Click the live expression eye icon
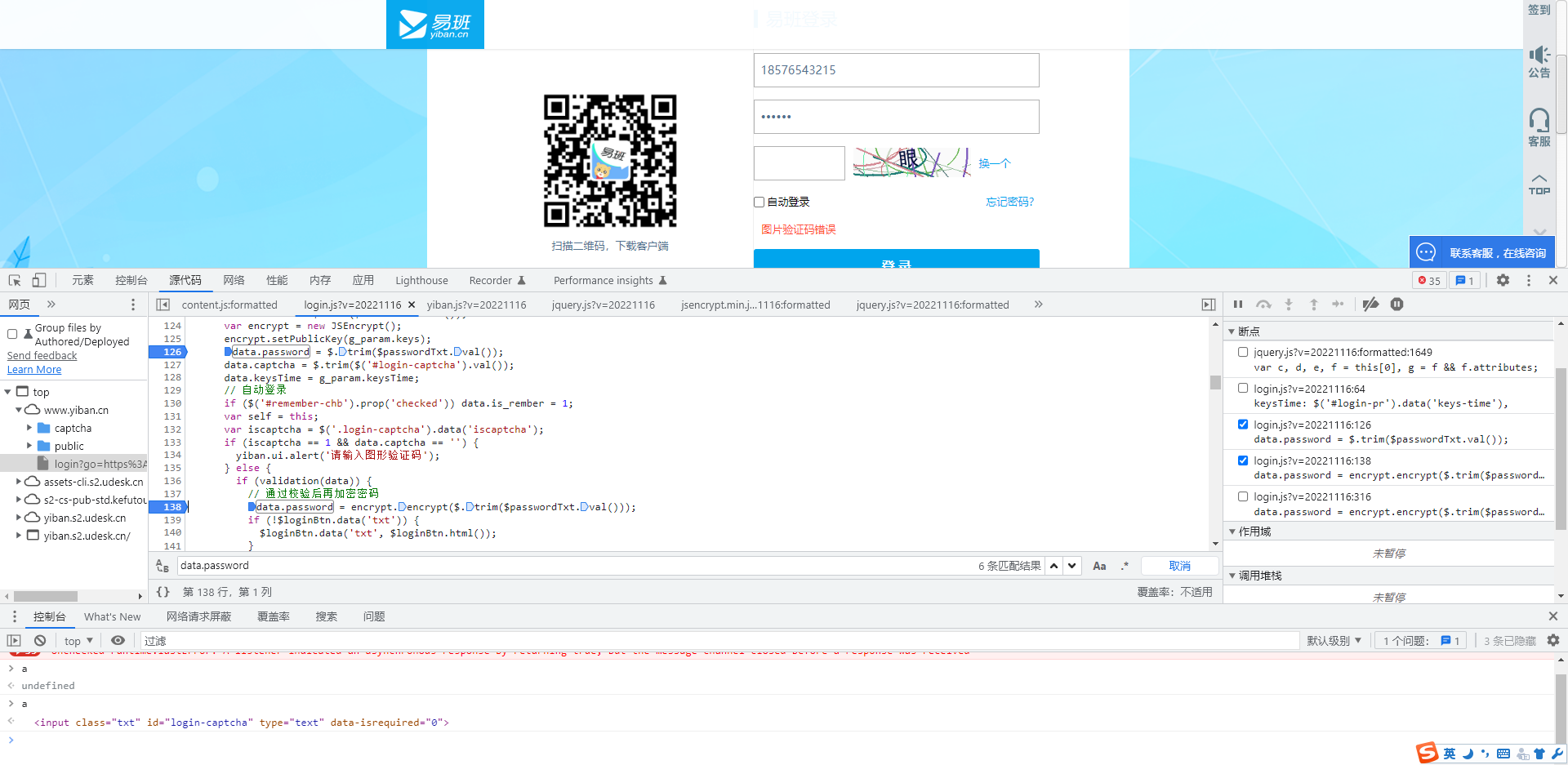The width and height of the screenshot is (1568, 765). pos(118,641)
